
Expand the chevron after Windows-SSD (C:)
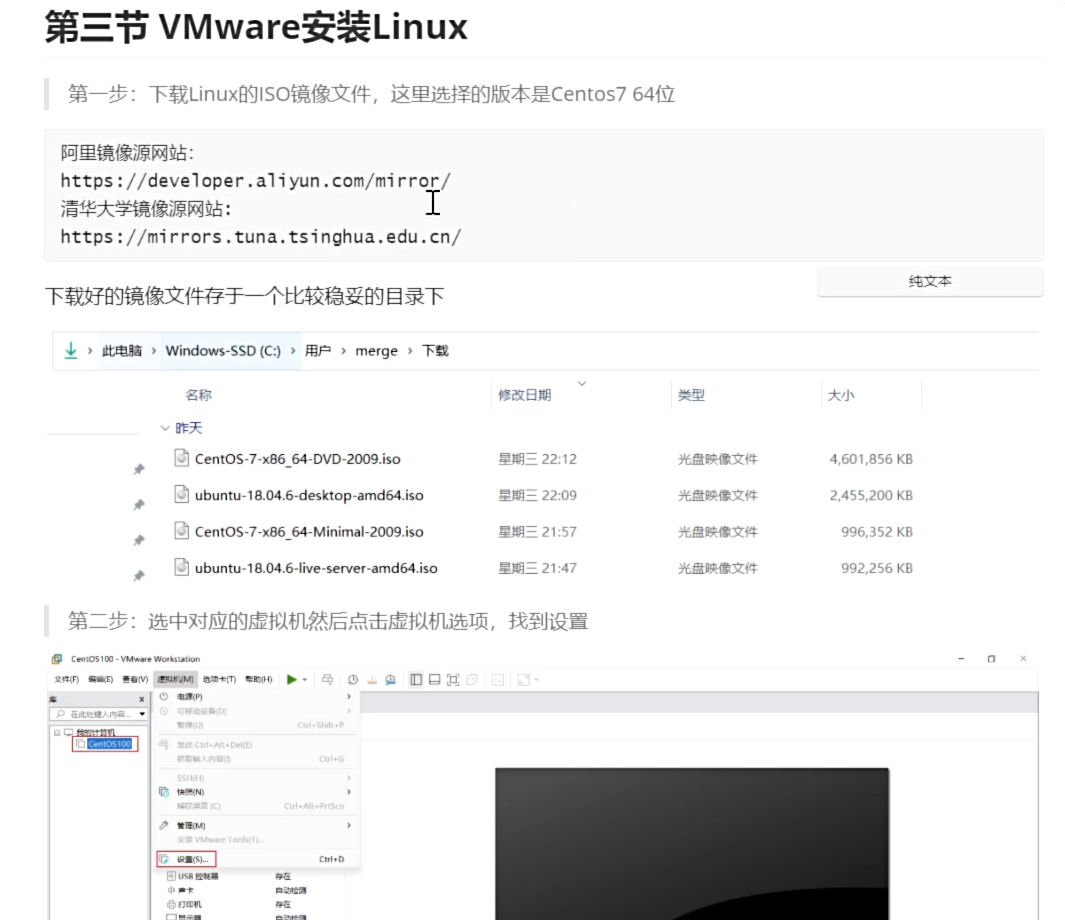coord(293,350)
